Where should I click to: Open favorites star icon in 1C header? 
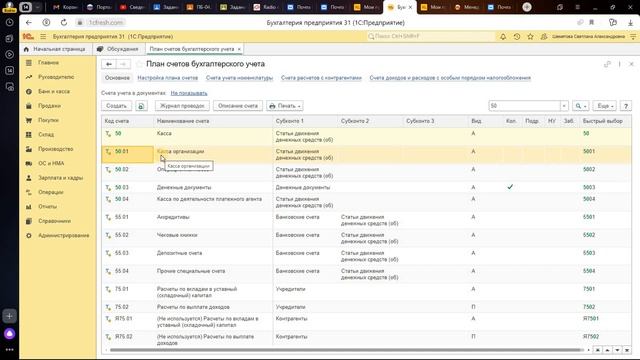point(530,37)
